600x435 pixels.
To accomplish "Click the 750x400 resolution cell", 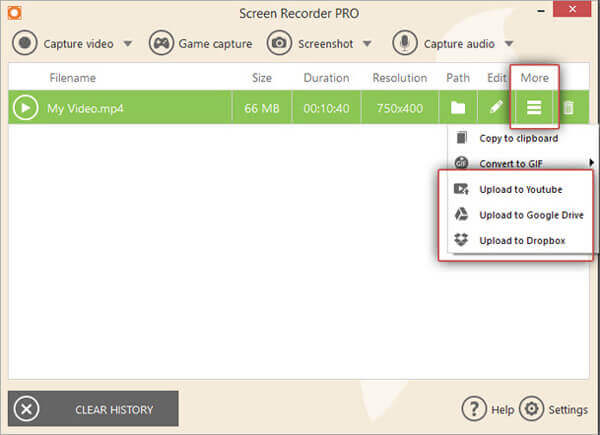I will [399, 108].
